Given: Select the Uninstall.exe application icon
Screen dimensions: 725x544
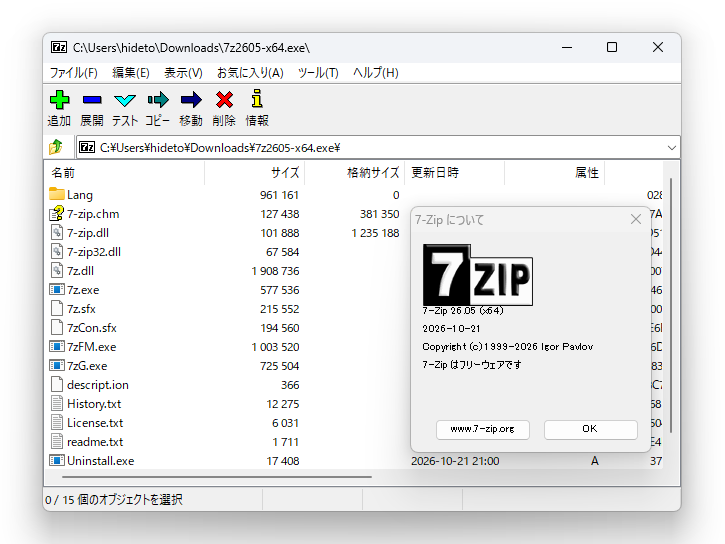Looking at the screenshot, I should pyautogui.click(x=56, y=460).
